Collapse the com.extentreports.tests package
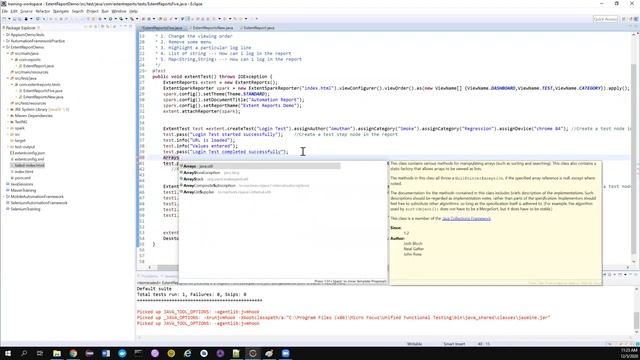640x360 pixels. tap(12, 84)
